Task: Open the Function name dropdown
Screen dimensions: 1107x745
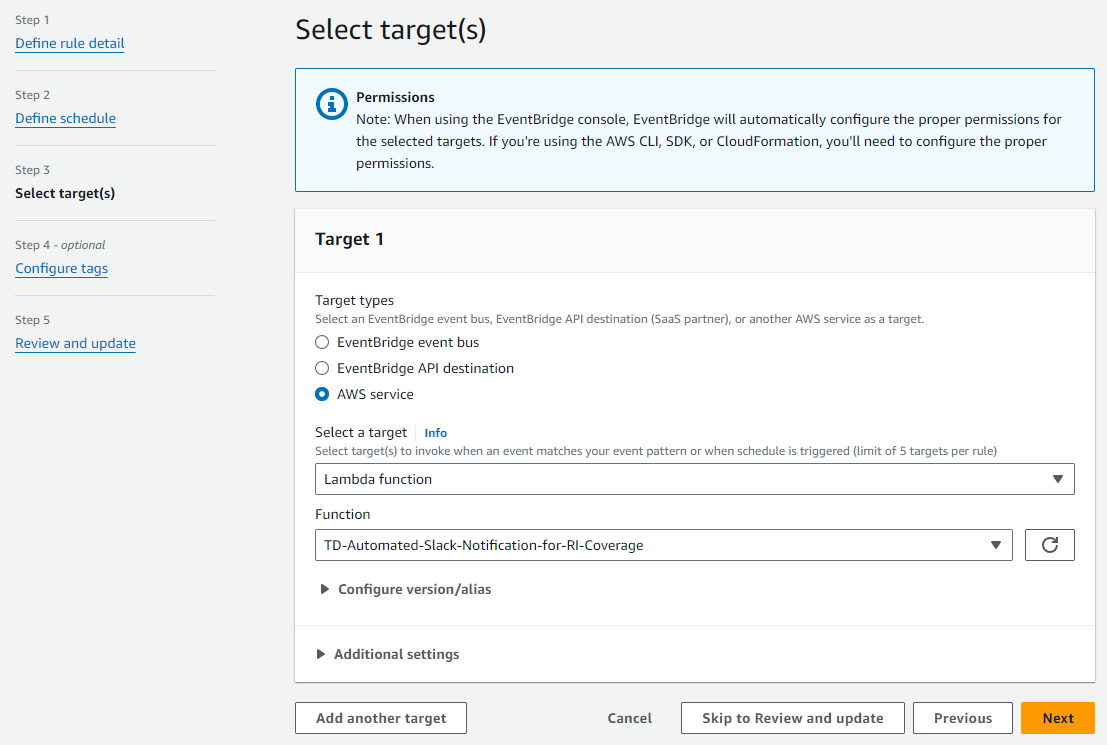Action: point(664,545)
